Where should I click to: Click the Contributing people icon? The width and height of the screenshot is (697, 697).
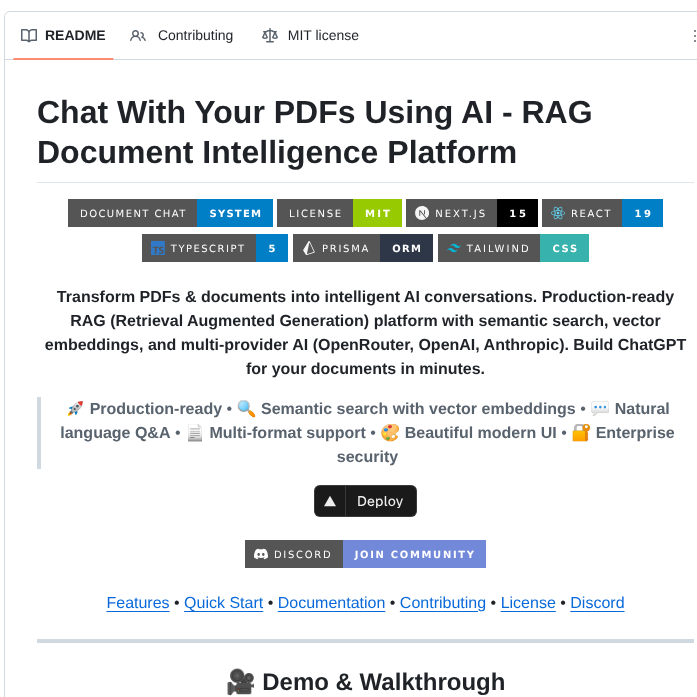pos(138,36)
